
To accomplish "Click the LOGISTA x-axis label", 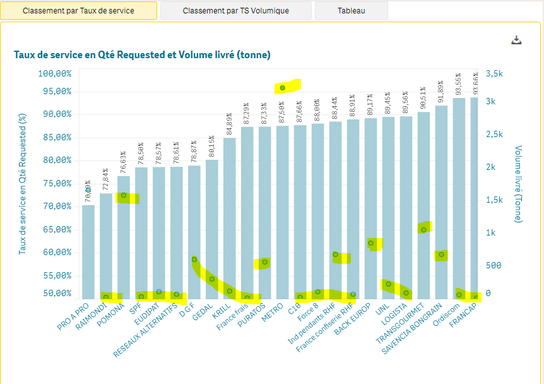I will click(393, 314).
